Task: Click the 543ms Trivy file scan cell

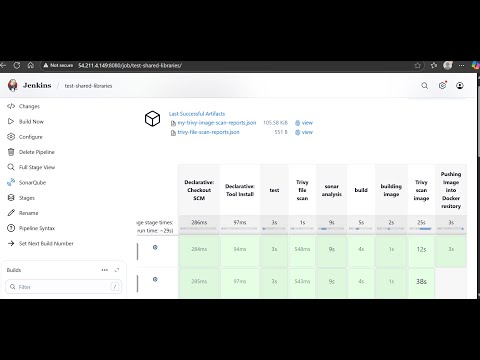Action: [x=302, y=282]
